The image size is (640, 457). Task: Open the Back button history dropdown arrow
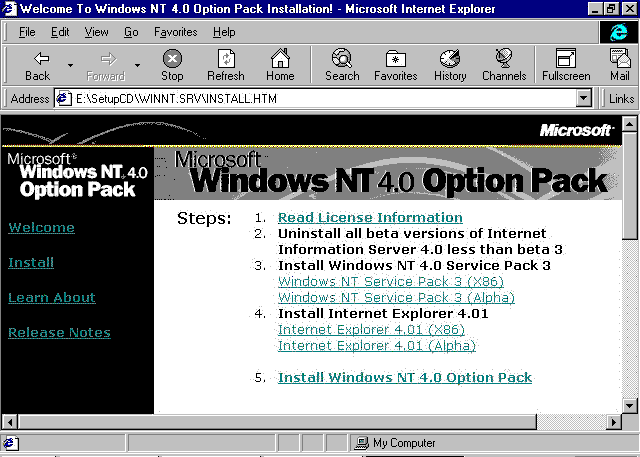pyautogui.click(x=70, y=66)
